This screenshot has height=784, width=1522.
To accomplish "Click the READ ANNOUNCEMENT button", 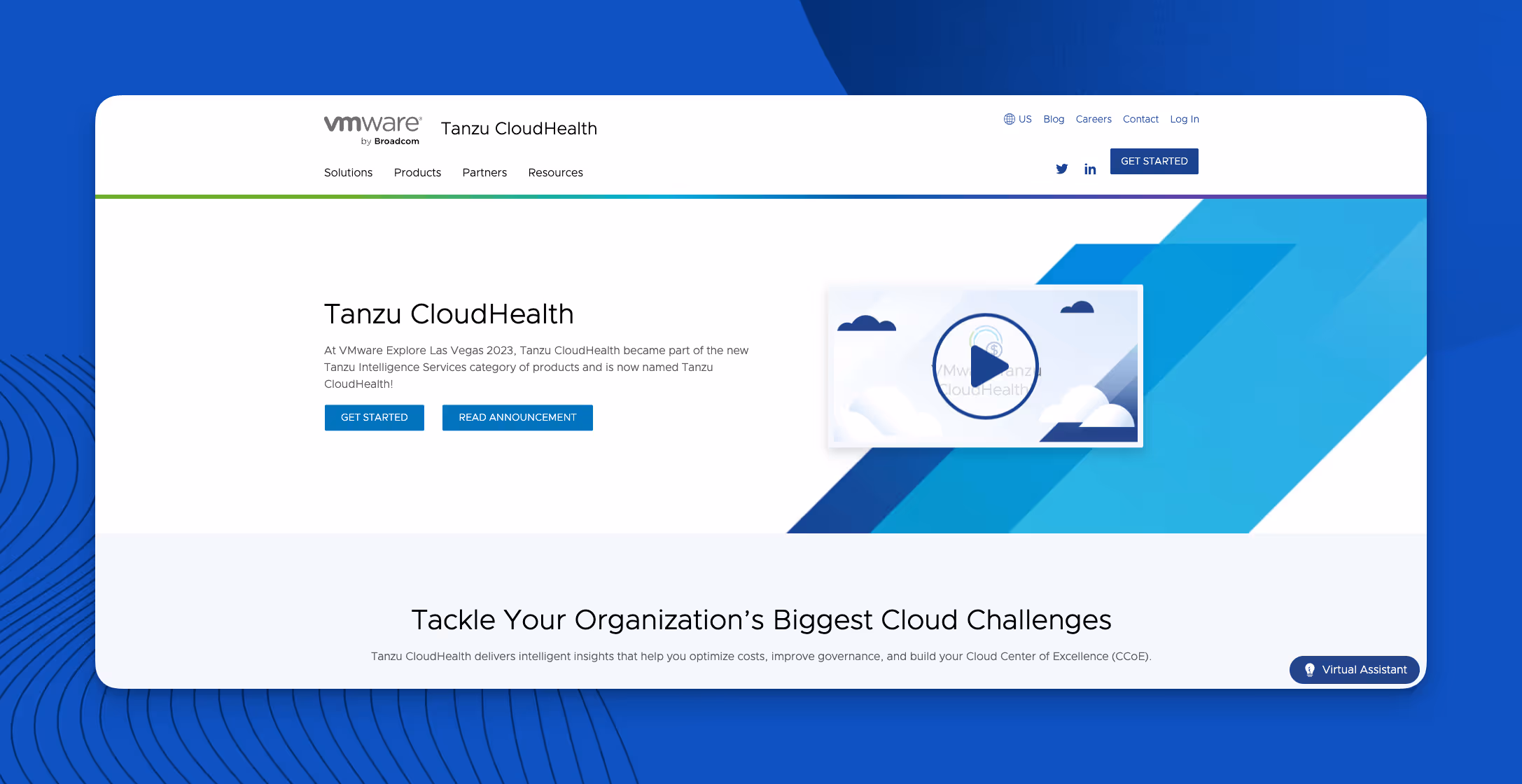I will tap(517, 417).
